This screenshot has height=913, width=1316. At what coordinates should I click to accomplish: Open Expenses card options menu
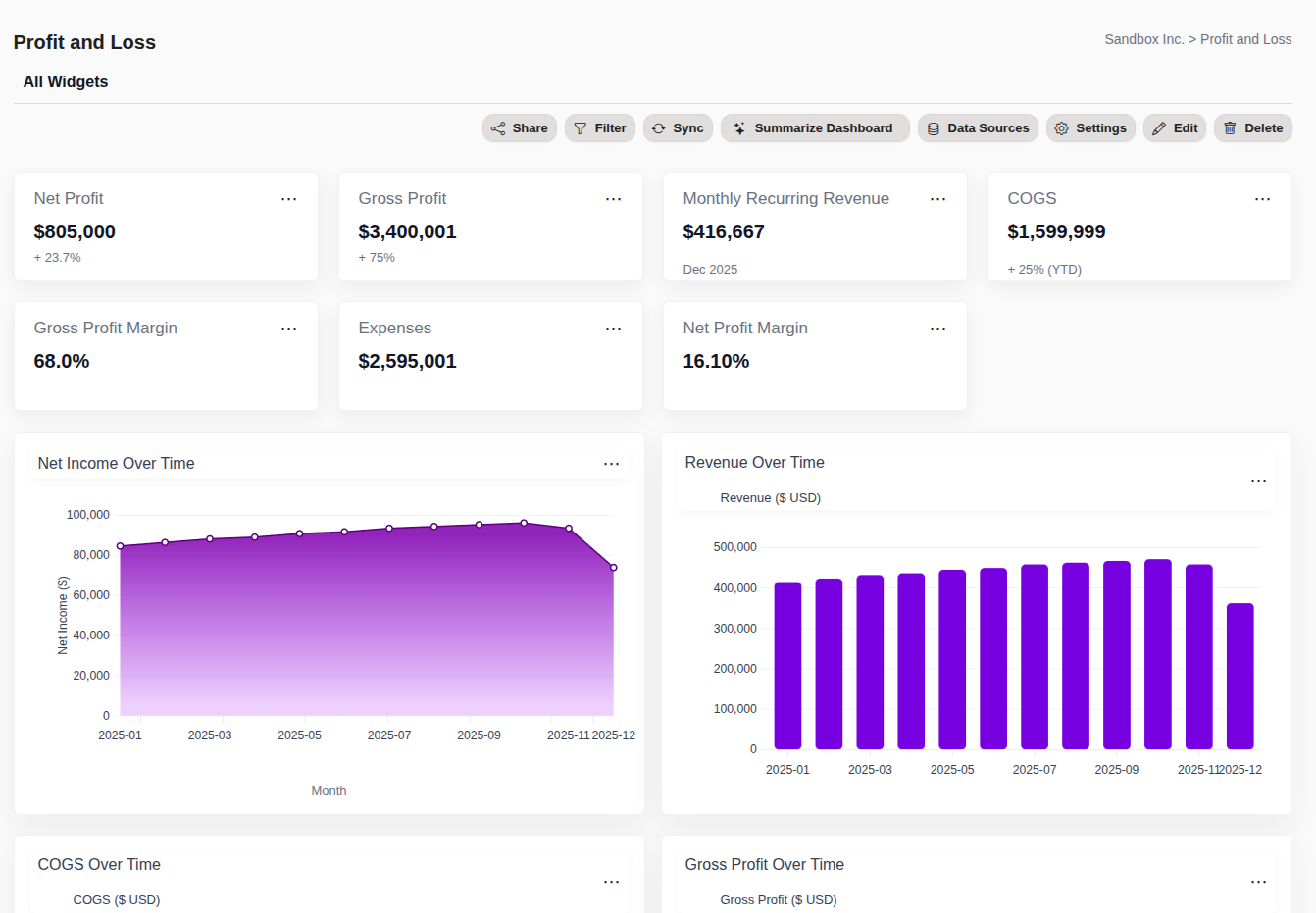coord(613,329)
